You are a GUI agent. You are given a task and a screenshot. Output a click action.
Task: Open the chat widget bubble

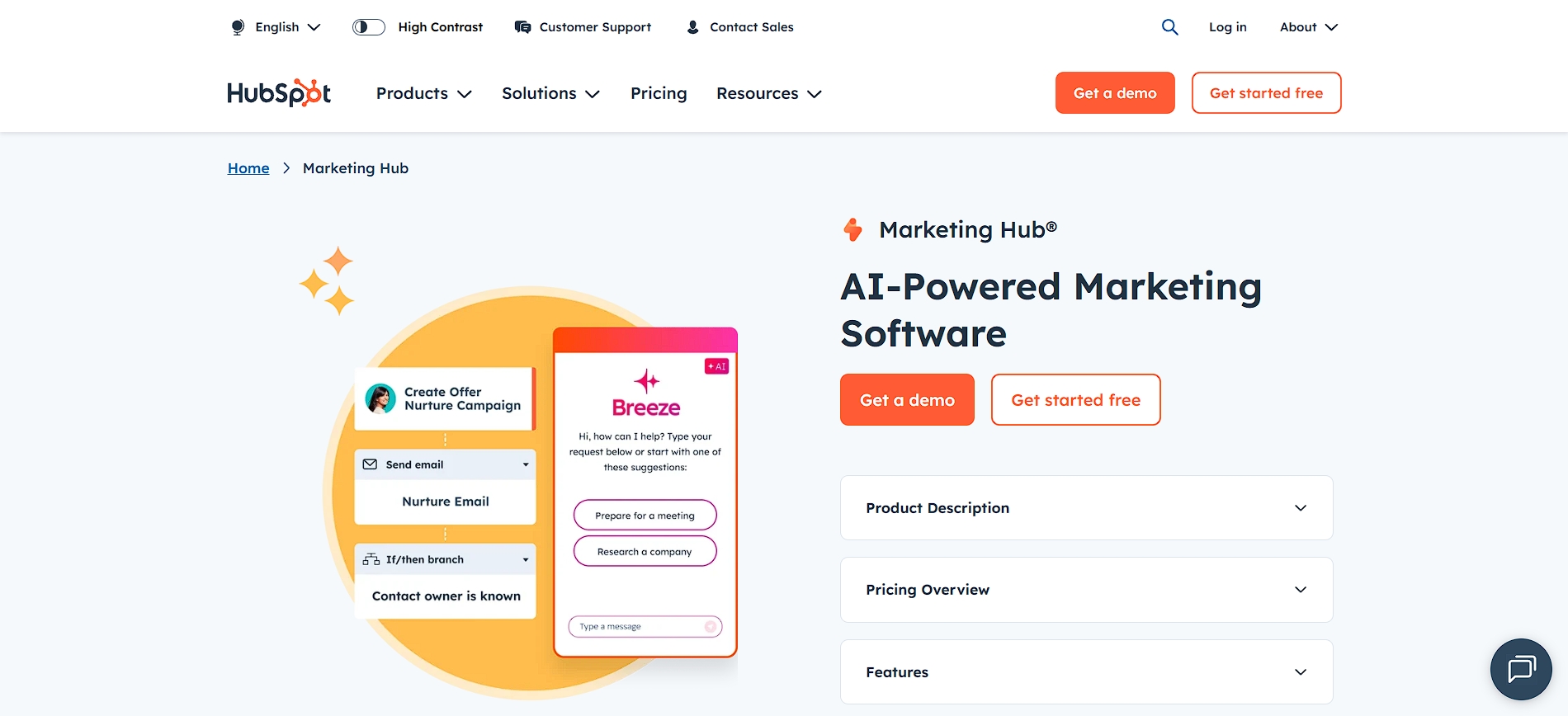[x=1521, y=669]
